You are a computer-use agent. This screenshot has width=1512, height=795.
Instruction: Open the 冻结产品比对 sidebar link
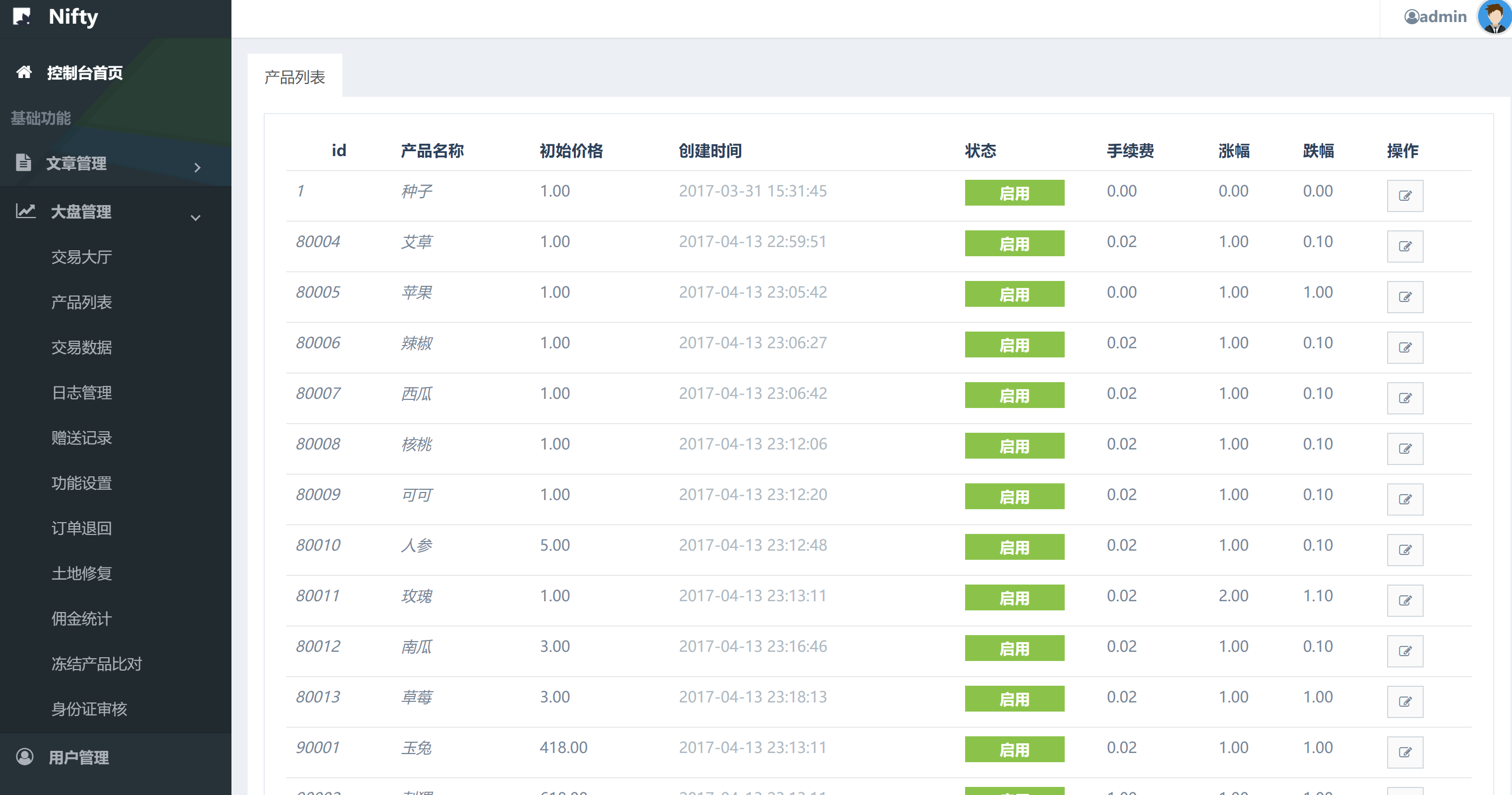click(97, 664)
